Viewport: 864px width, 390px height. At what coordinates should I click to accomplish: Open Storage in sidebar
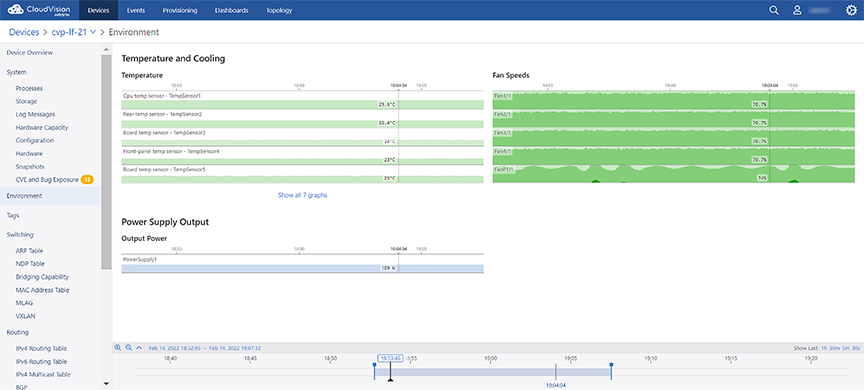pos(26,101)
